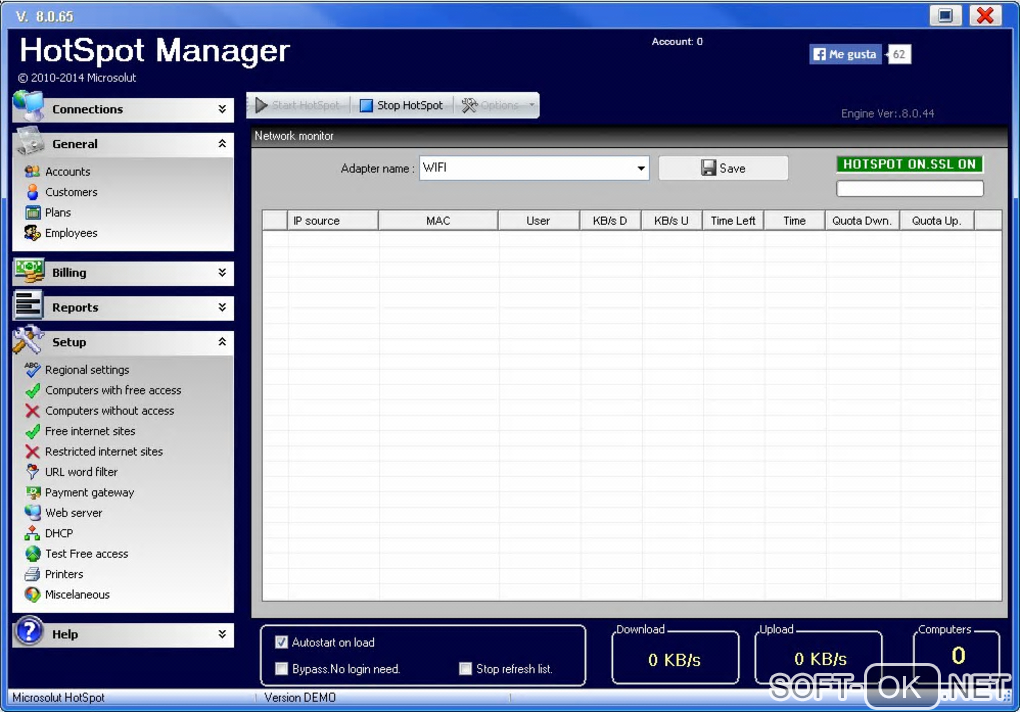
Task: Select the DHCP setup entry
Action: (x=59, y=533)
